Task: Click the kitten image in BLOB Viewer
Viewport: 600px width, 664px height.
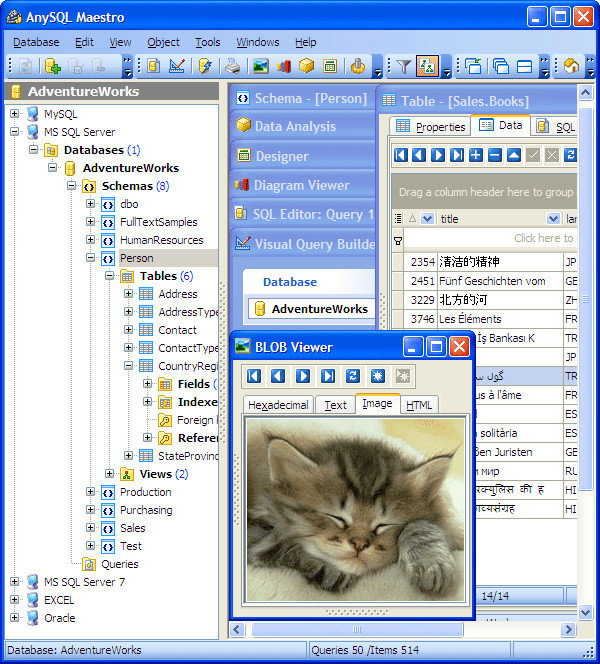Action: click(x=356, y=510)
